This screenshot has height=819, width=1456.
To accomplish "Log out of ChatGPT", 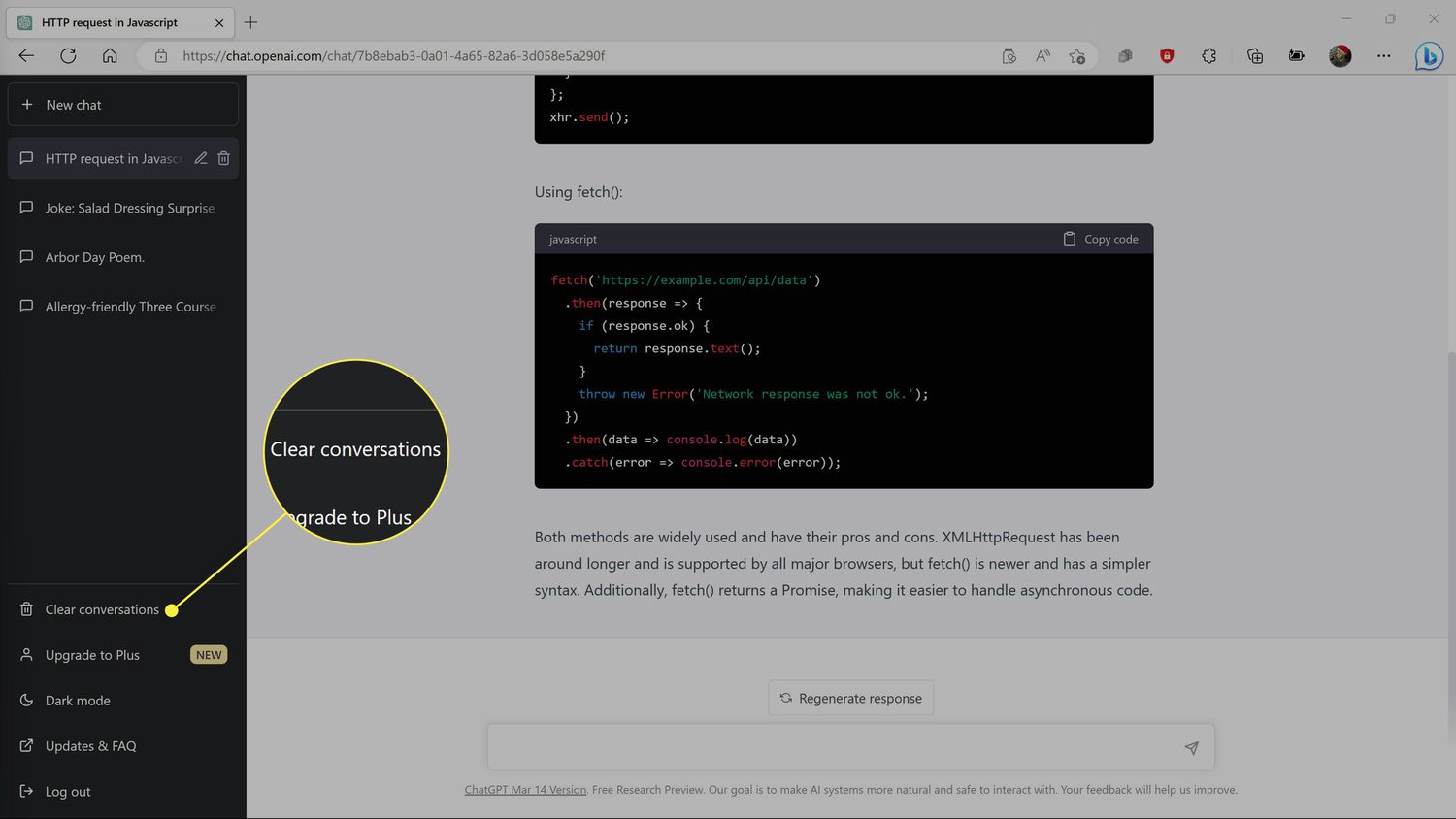I will pyautogui.click(x=67, y=792).
